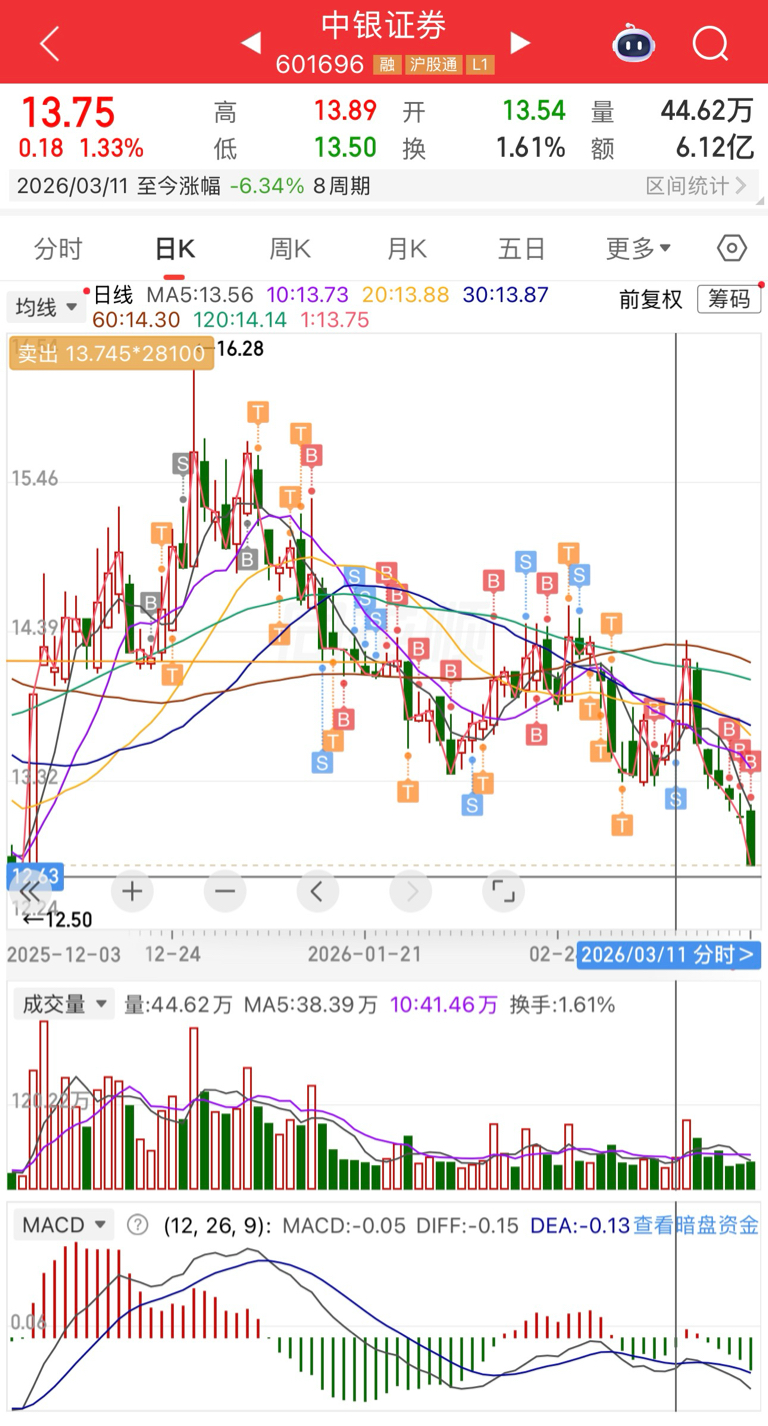Tap high price value 13.89
Screen dimensions: 768x1426
(x=345, y=111)
